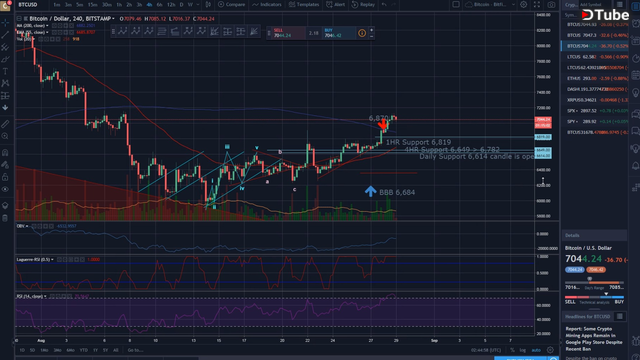Select the text annotation tool

[5, 71]
